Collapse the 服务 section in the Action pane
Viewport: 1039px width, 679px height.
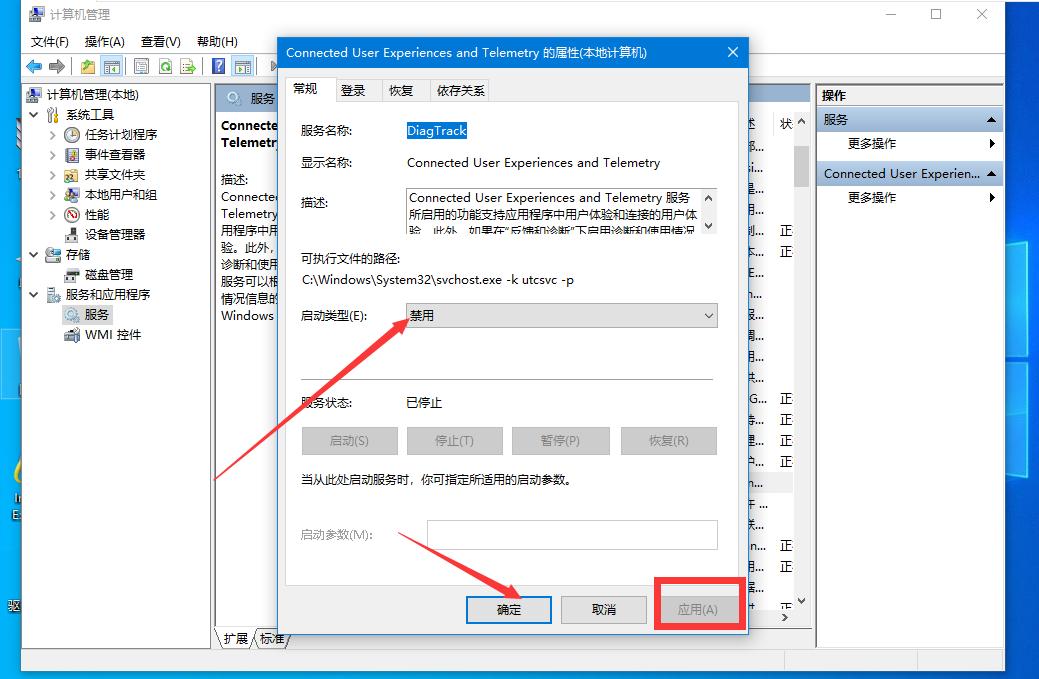tap(993, 118)
